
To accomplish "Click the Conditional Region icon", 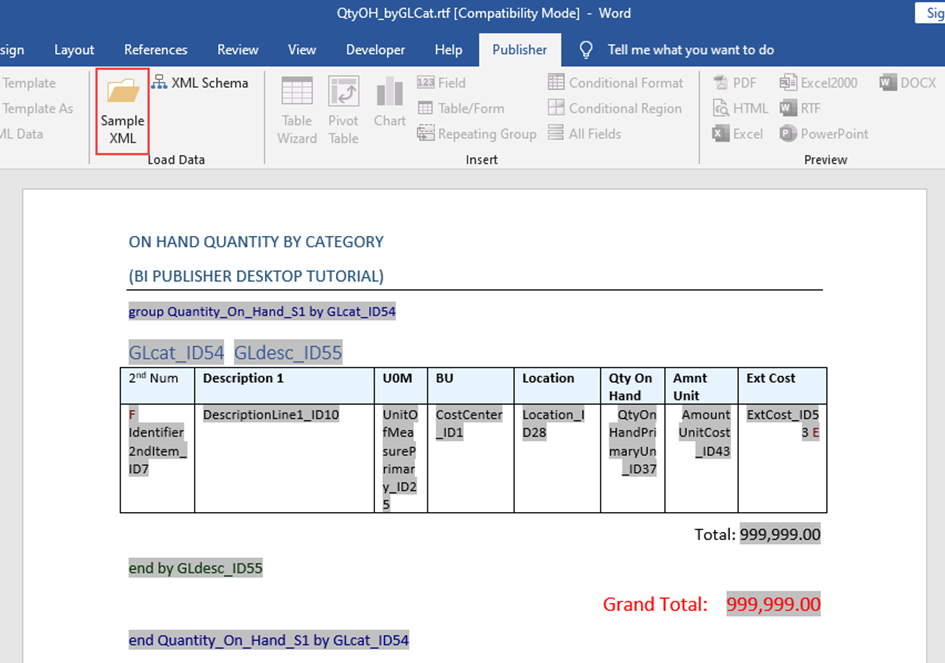I will [556, 108].
